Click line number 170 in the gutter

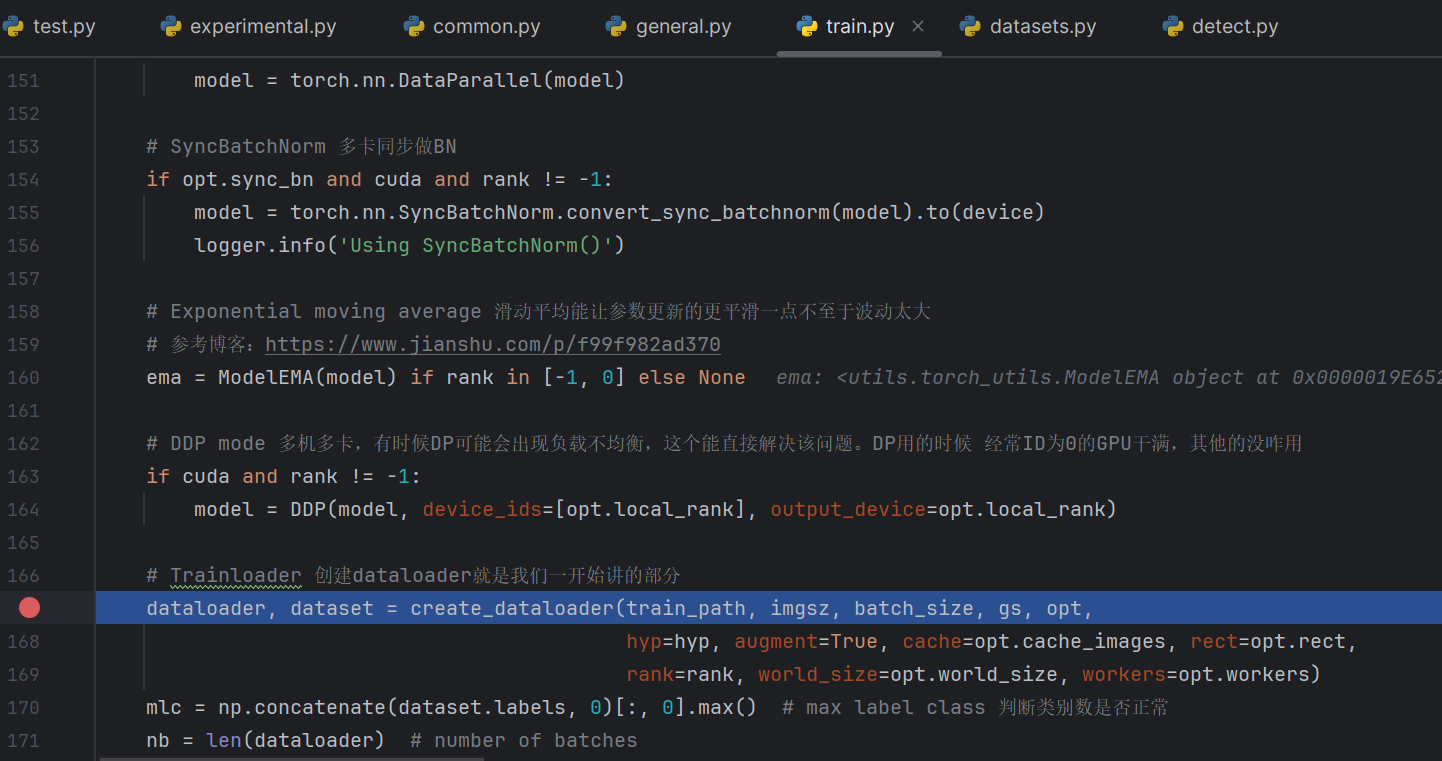pos(23,707)
